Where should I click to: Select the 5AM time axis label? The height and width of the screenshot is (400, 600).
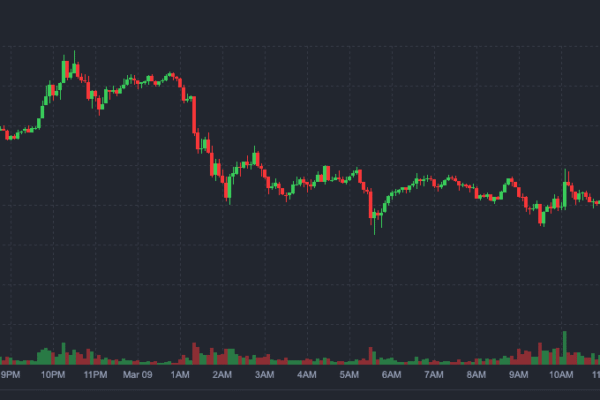click(x=349, y=374)
